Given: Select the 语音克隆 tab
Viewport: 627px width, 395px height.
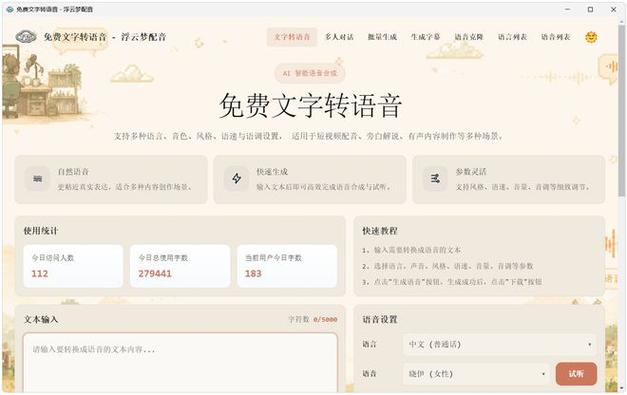Looking at the screenshot, I should point(469,37).
